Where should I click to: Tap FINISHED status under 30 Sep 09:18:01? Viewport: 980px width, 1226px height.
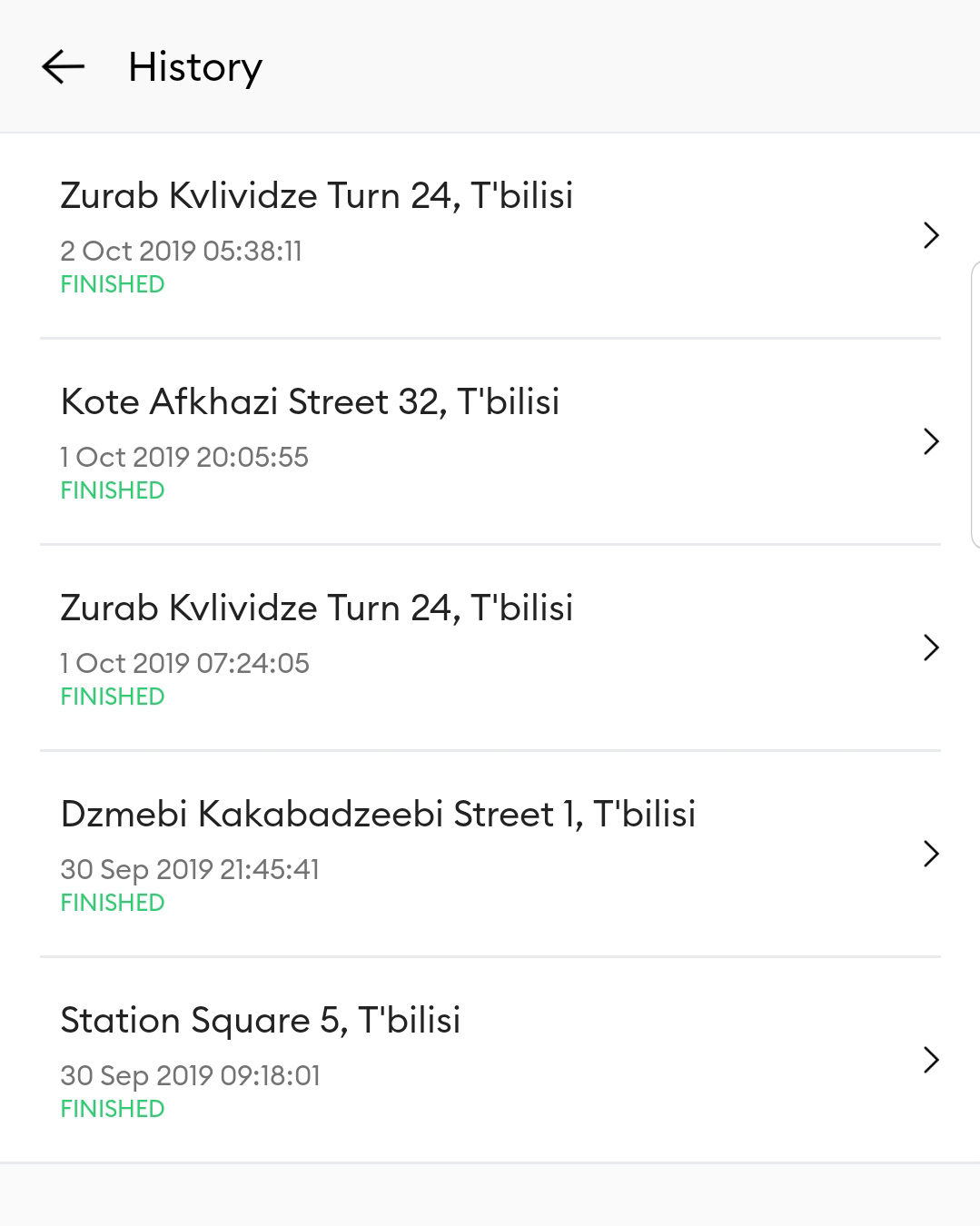[113, 1109]
